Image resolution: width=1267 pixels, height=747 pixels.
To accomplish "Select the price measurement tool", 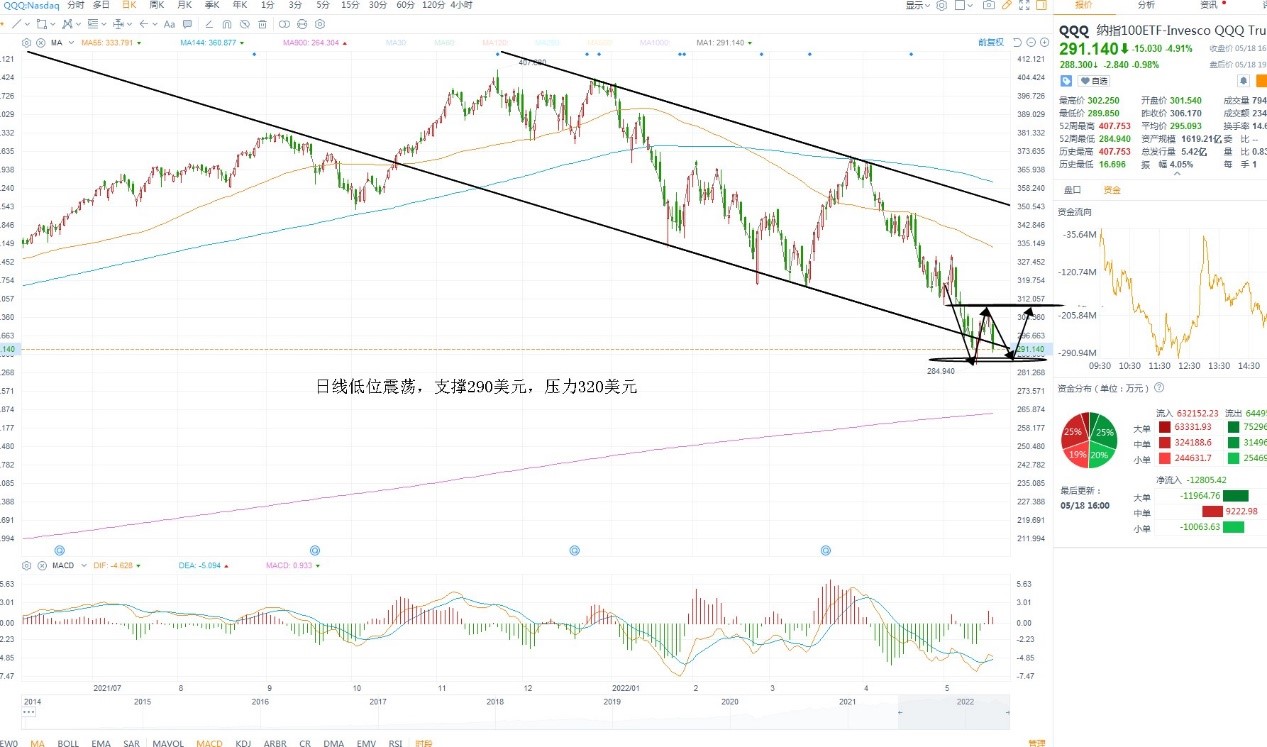I will tap(118, 24).
